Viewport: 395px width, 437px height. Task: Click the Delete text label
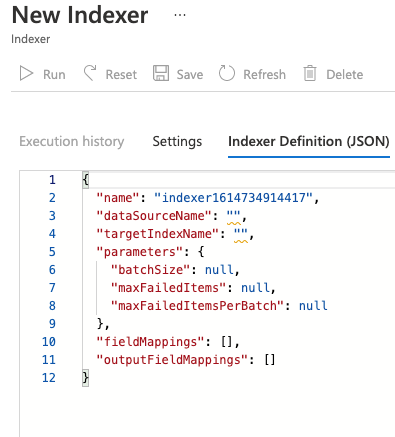(x=345, y=75)
